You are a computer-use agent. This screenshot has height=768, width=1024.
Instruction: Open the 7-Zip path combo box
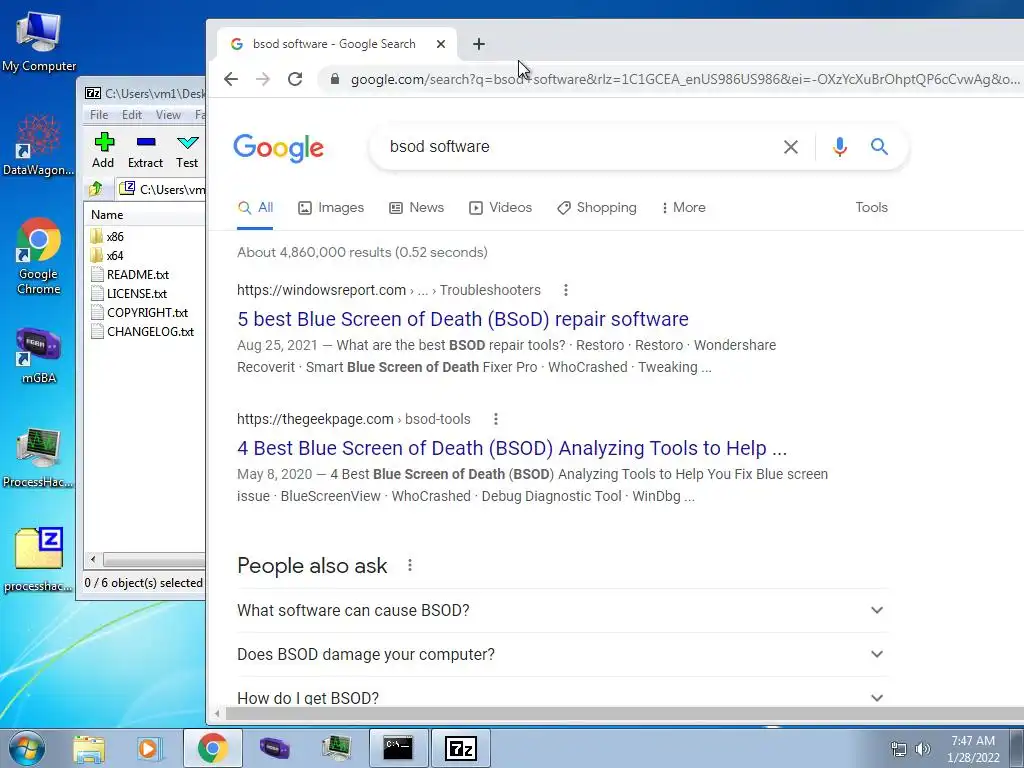click(x=162, y=189)
